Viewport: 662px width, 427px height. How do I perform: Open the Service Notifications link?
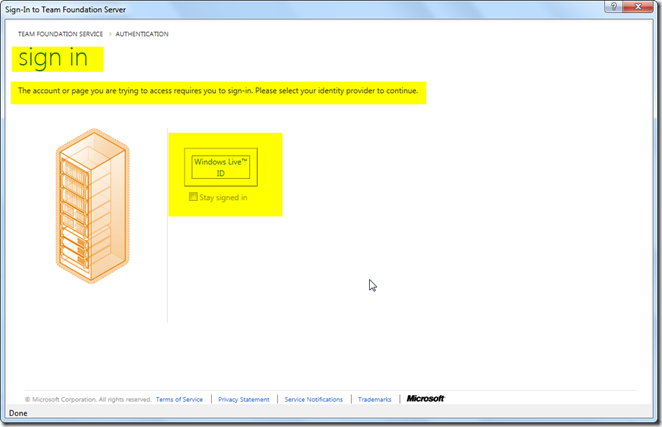[x=314, y=399]
